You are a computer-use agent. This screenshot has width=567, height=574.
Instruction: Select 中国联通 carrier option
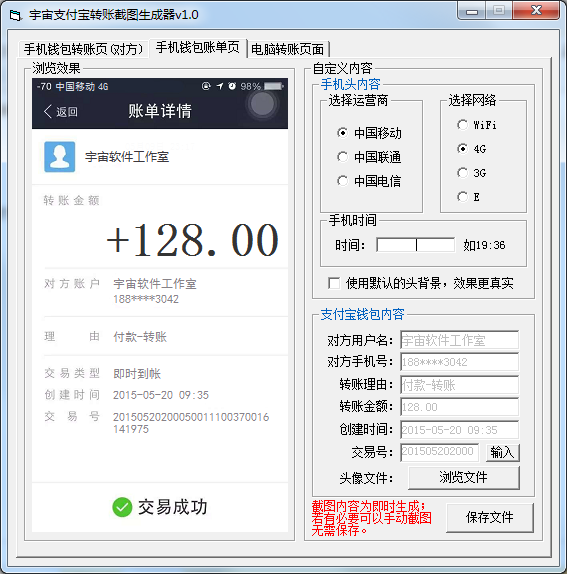coord(369,157)
